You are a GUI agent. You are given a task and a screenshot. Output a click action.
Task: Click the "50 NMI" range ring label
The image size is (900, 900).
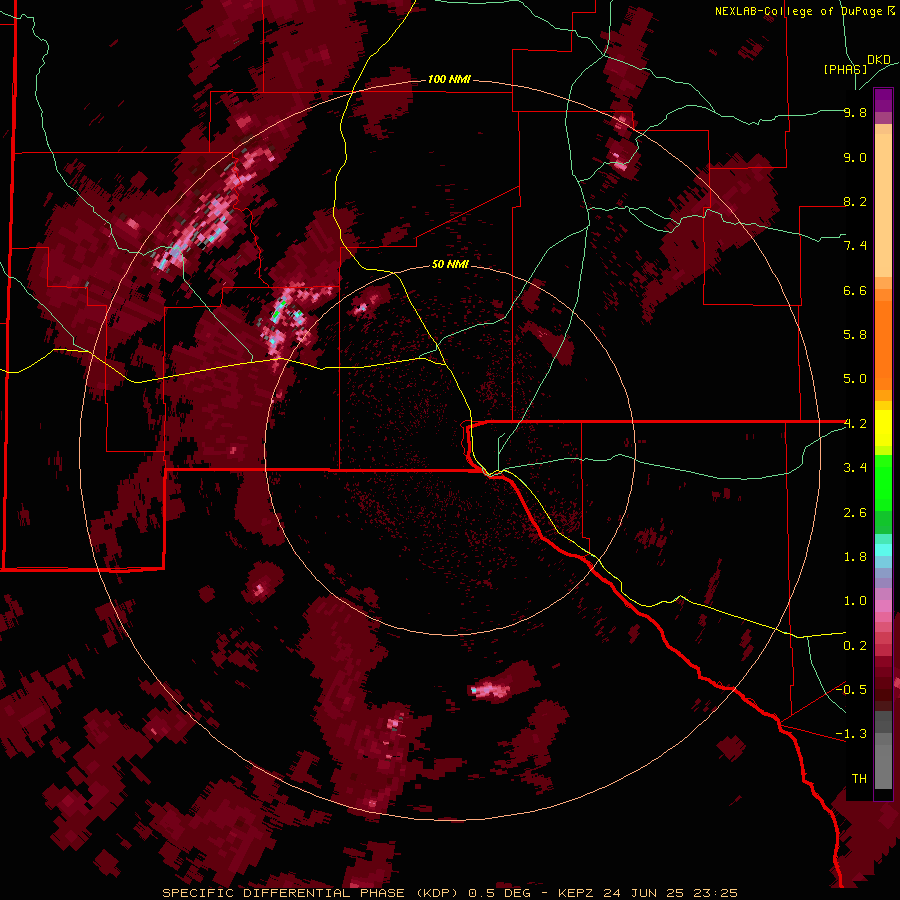450,264
